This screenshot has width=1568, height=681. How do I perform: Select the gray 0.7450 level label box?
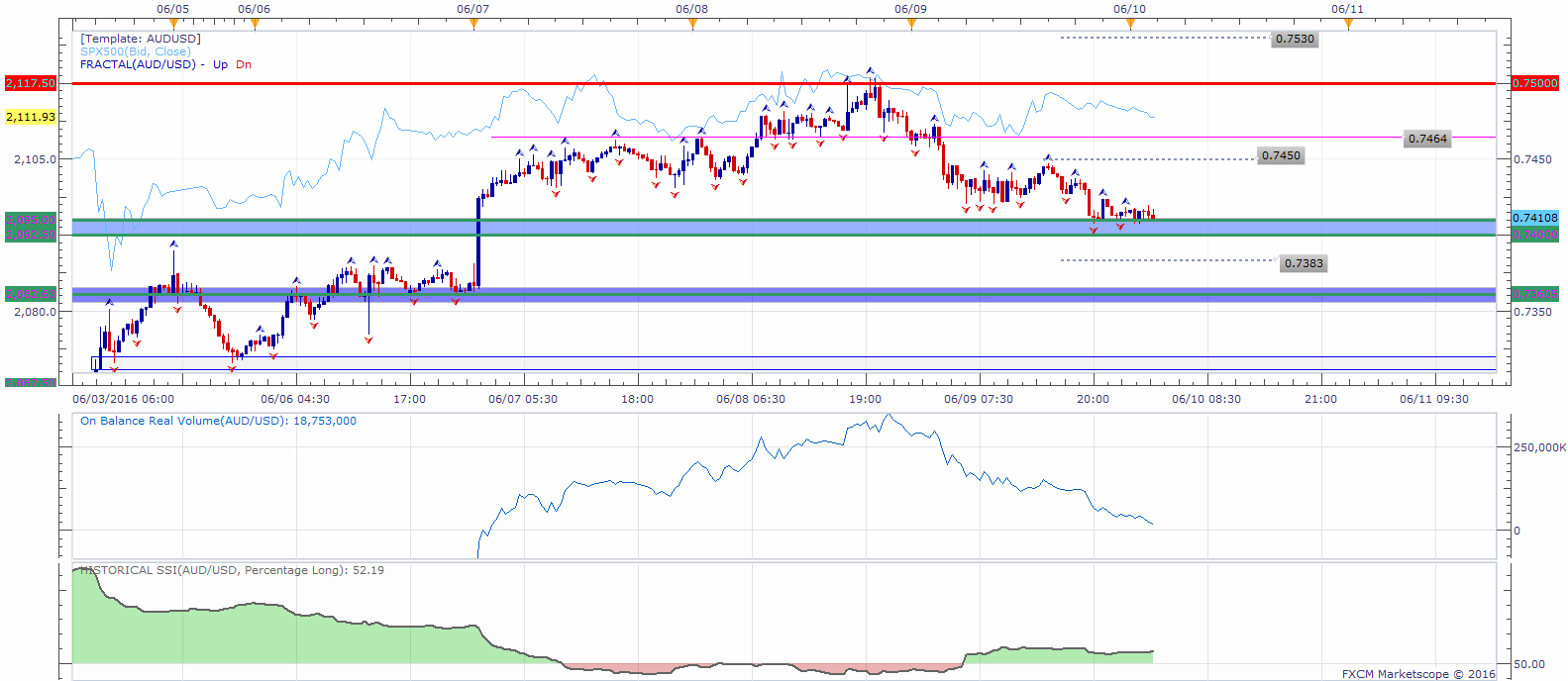coord(1281,155)
